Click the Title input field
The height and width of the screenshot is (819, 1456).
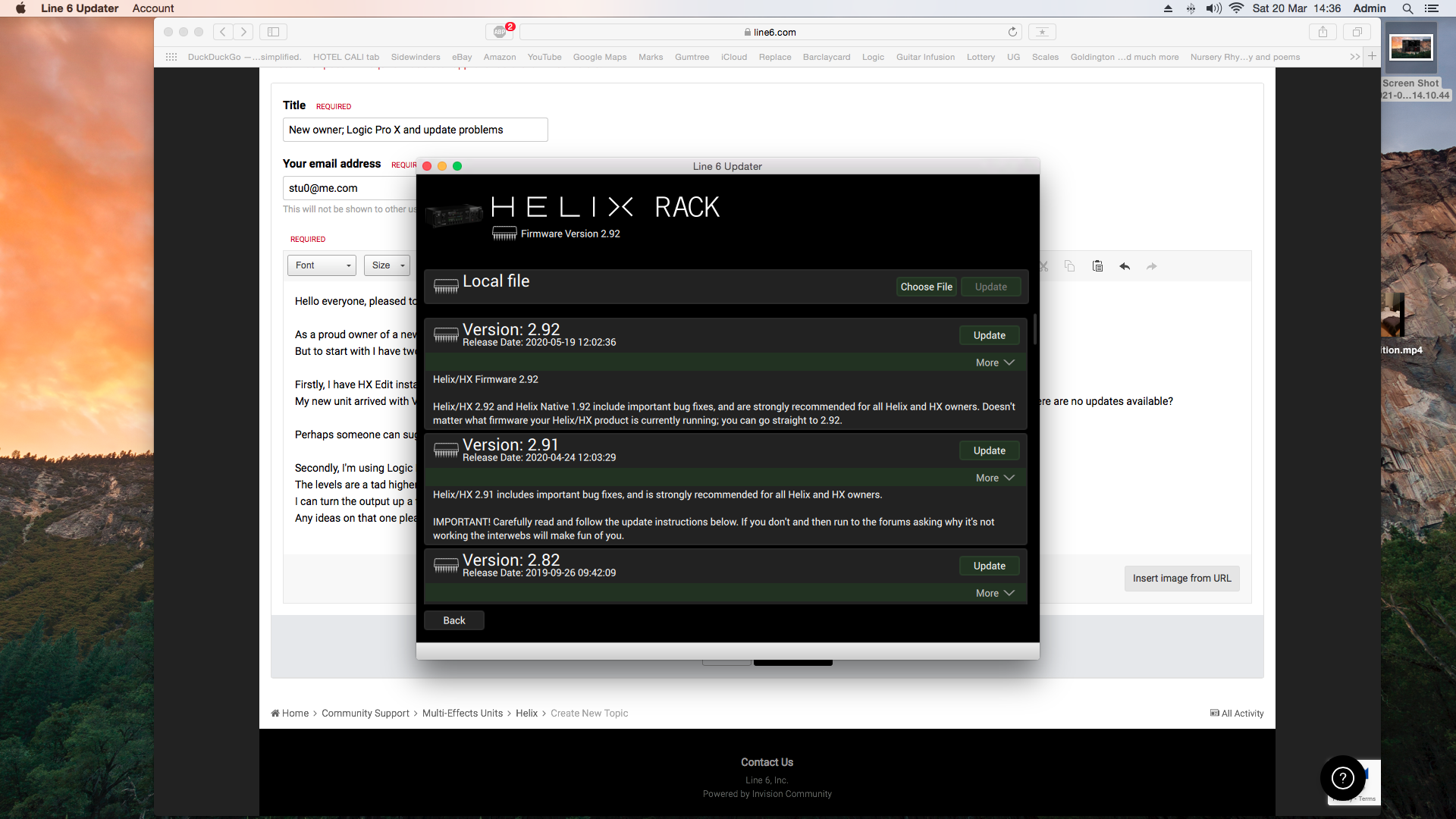coord(415,130)
